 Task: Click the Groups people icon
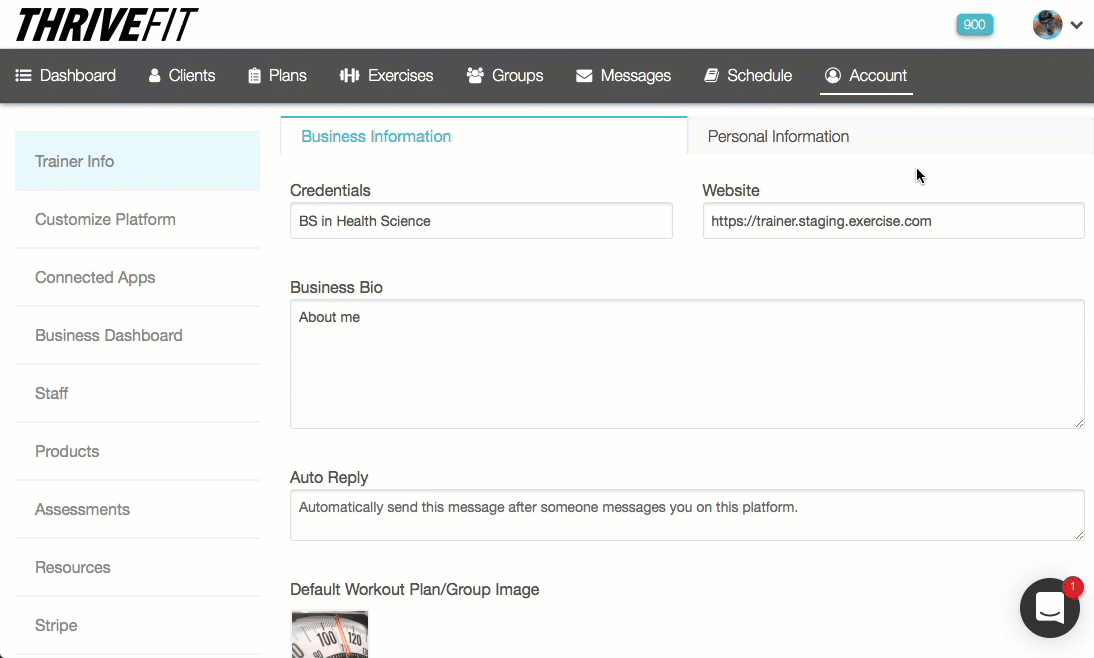point(475,75)
